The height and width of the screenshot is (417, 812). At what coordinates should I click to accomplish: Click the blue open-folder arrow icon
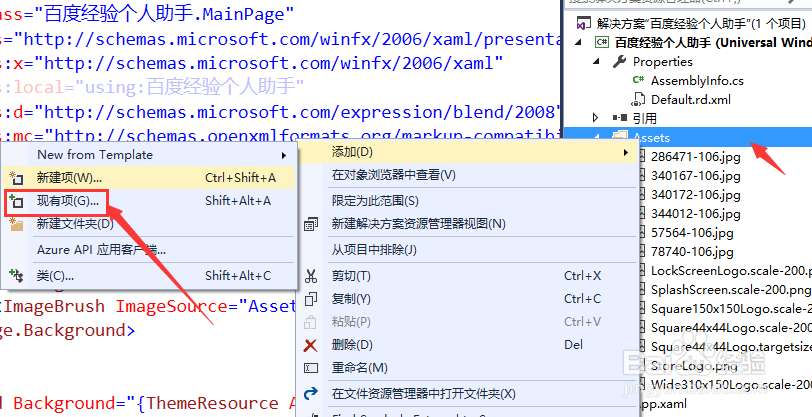point(311,394)
